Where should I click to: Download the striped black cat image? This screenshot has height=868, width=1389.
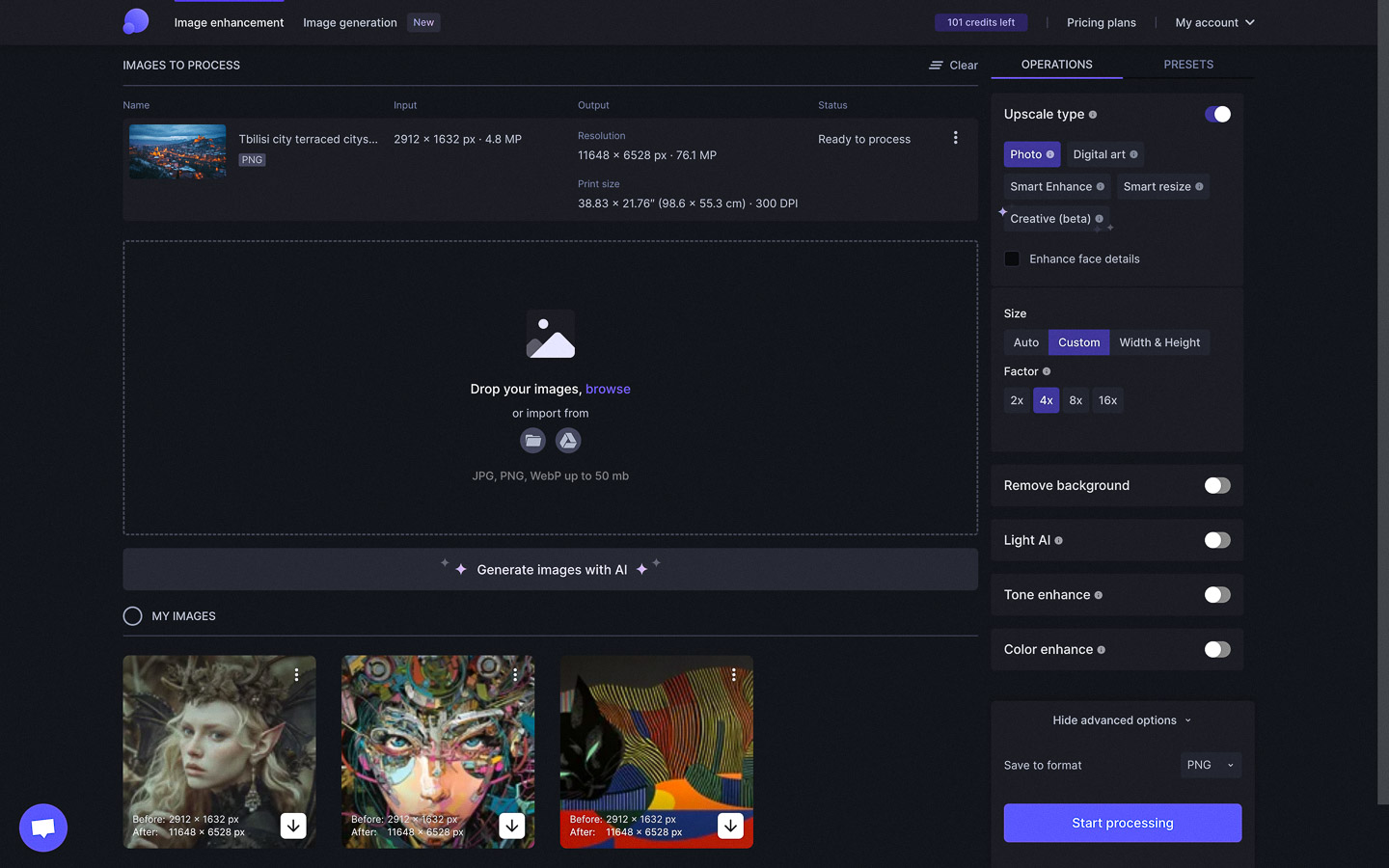[731, 826]
